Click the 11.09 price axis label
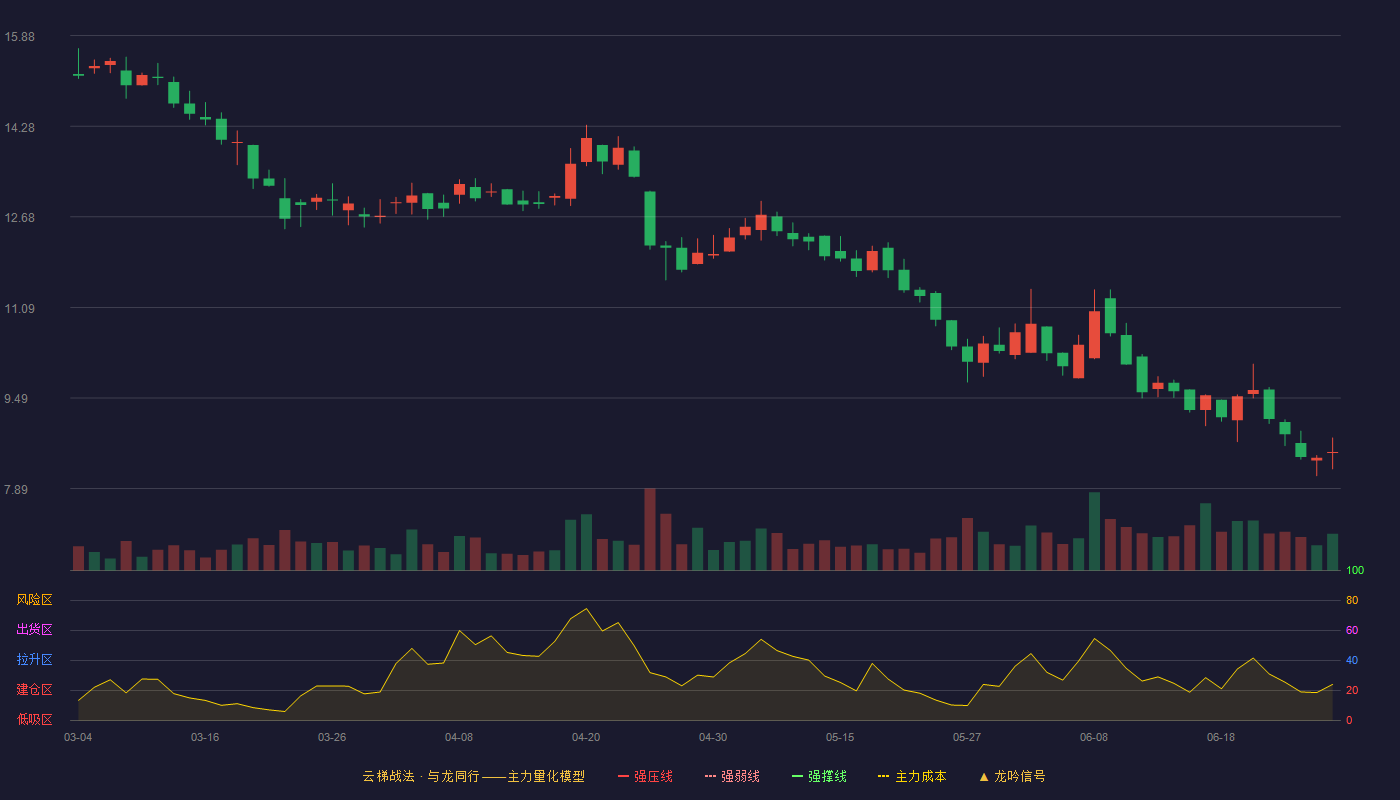This screenshot has height=800, width=1400. click(19, 309)
